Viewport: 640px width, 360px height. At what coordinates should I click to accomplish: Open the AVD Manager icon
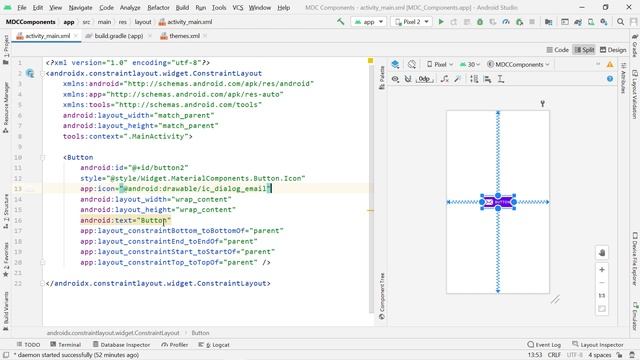pyautogui.click(x=591, y=22)
